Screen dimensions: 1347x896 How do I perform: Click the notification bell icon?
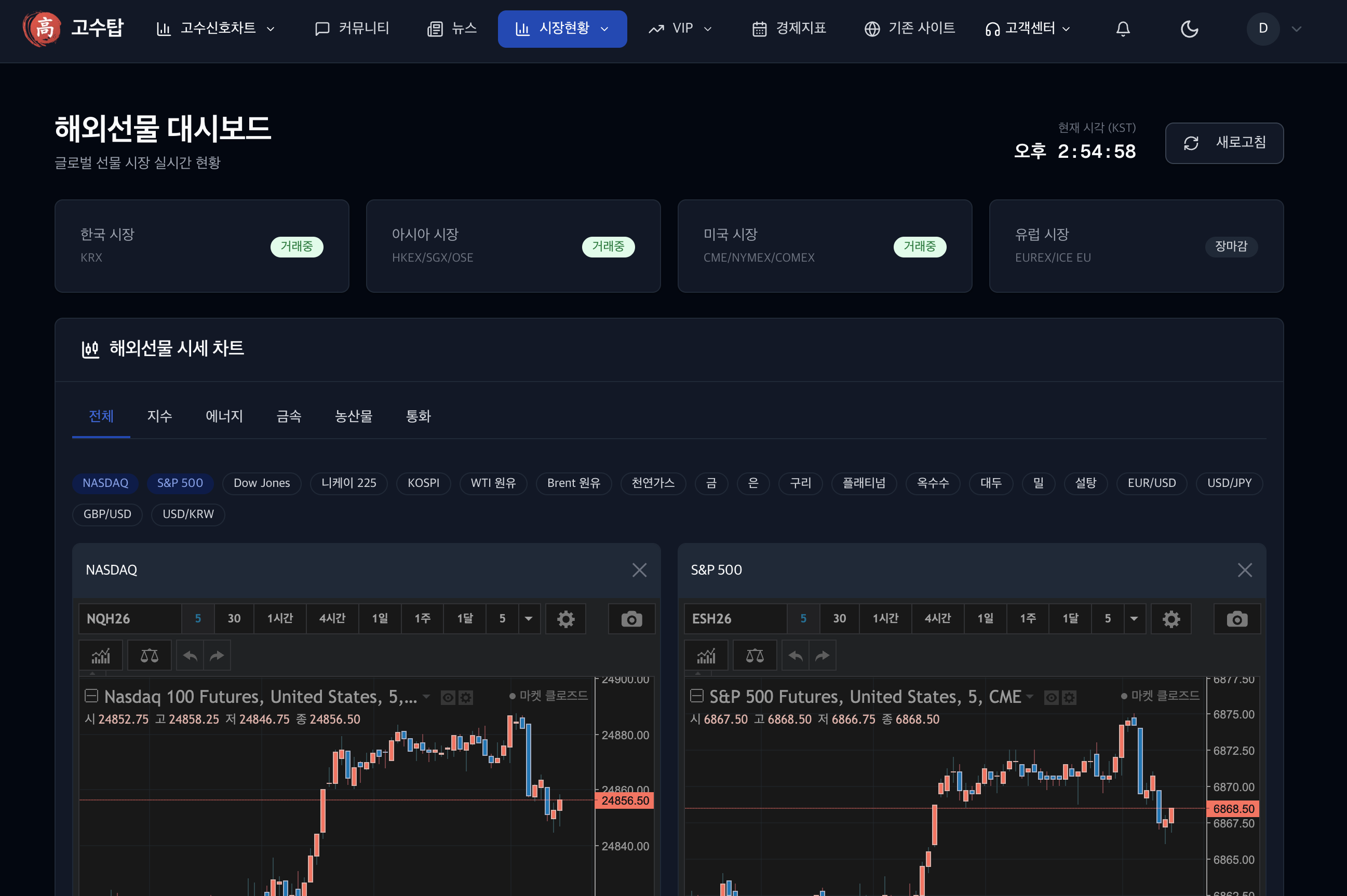pos(1122,29)
